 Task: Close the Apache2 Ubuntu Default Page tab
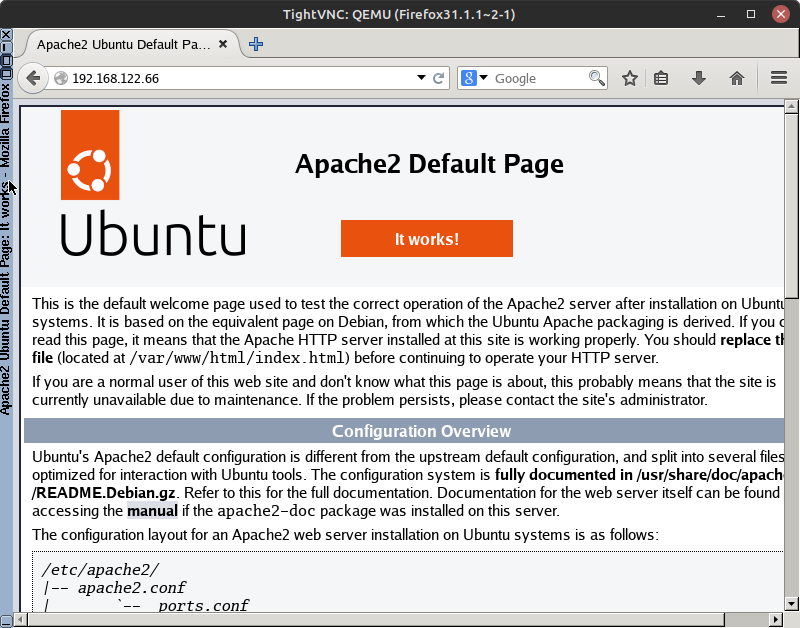tap(223, 44)
